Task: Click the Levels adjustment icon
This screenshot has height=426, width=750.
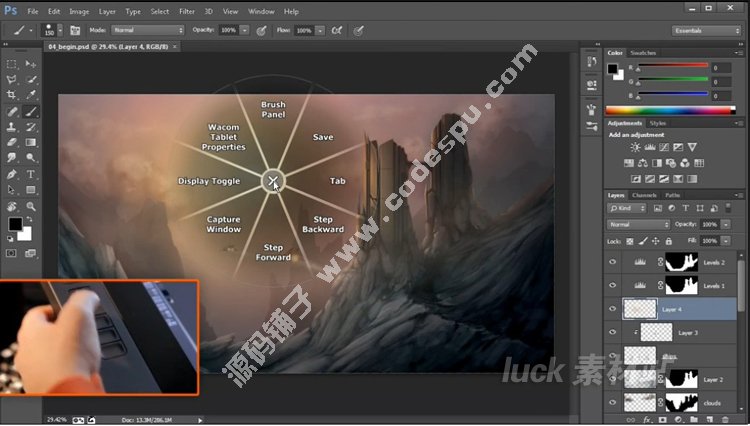Action: point(650,147)
